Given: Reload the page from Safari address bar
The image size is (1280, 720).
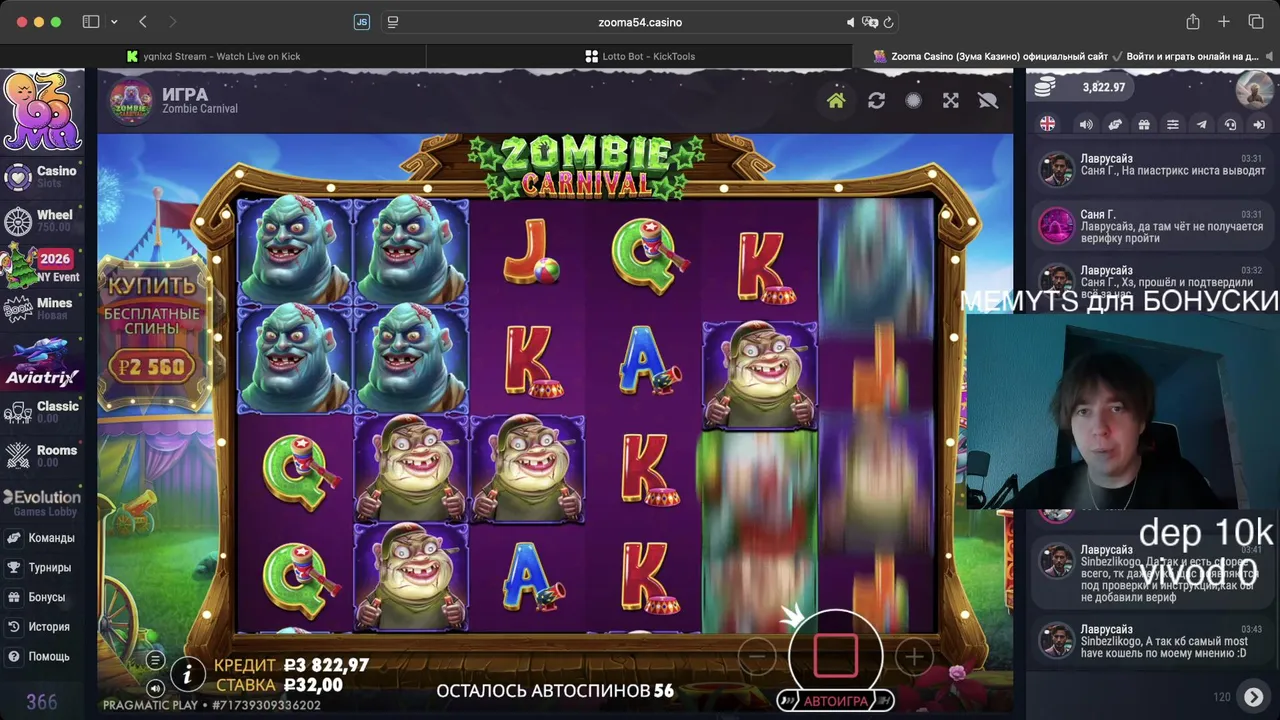Looking at the screenshot, I should point(888,22).
